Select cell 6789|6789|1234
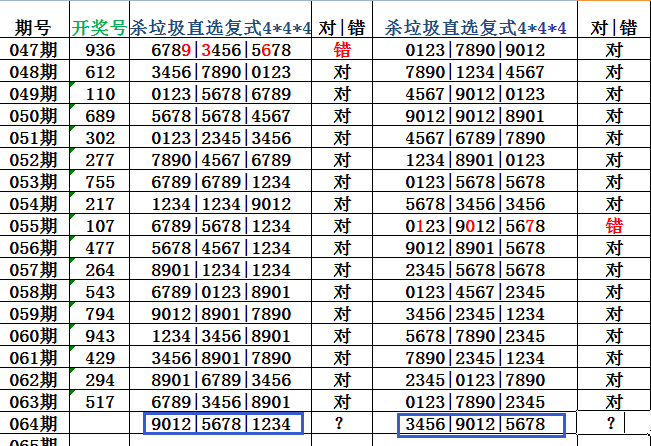Viewport: 651px width, 446px height. [221, 182]
